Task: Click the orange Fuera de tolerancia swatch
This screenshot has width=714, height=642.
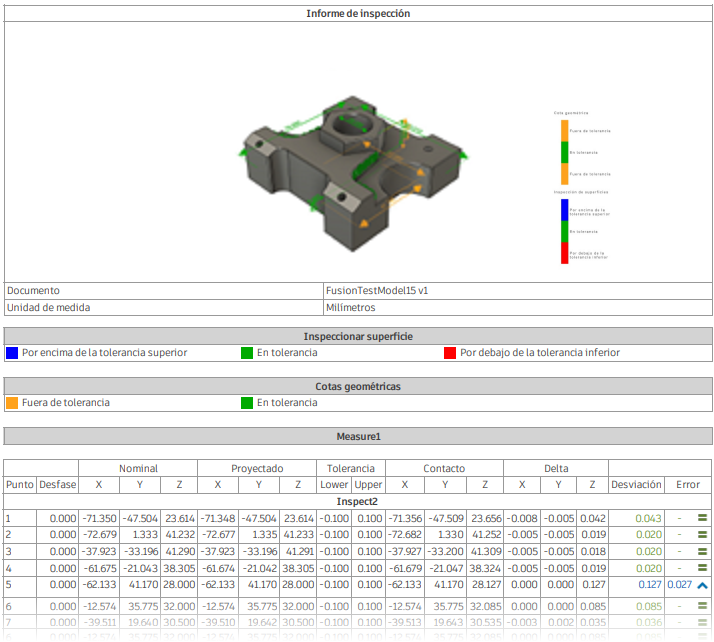Action: (12, 403)
